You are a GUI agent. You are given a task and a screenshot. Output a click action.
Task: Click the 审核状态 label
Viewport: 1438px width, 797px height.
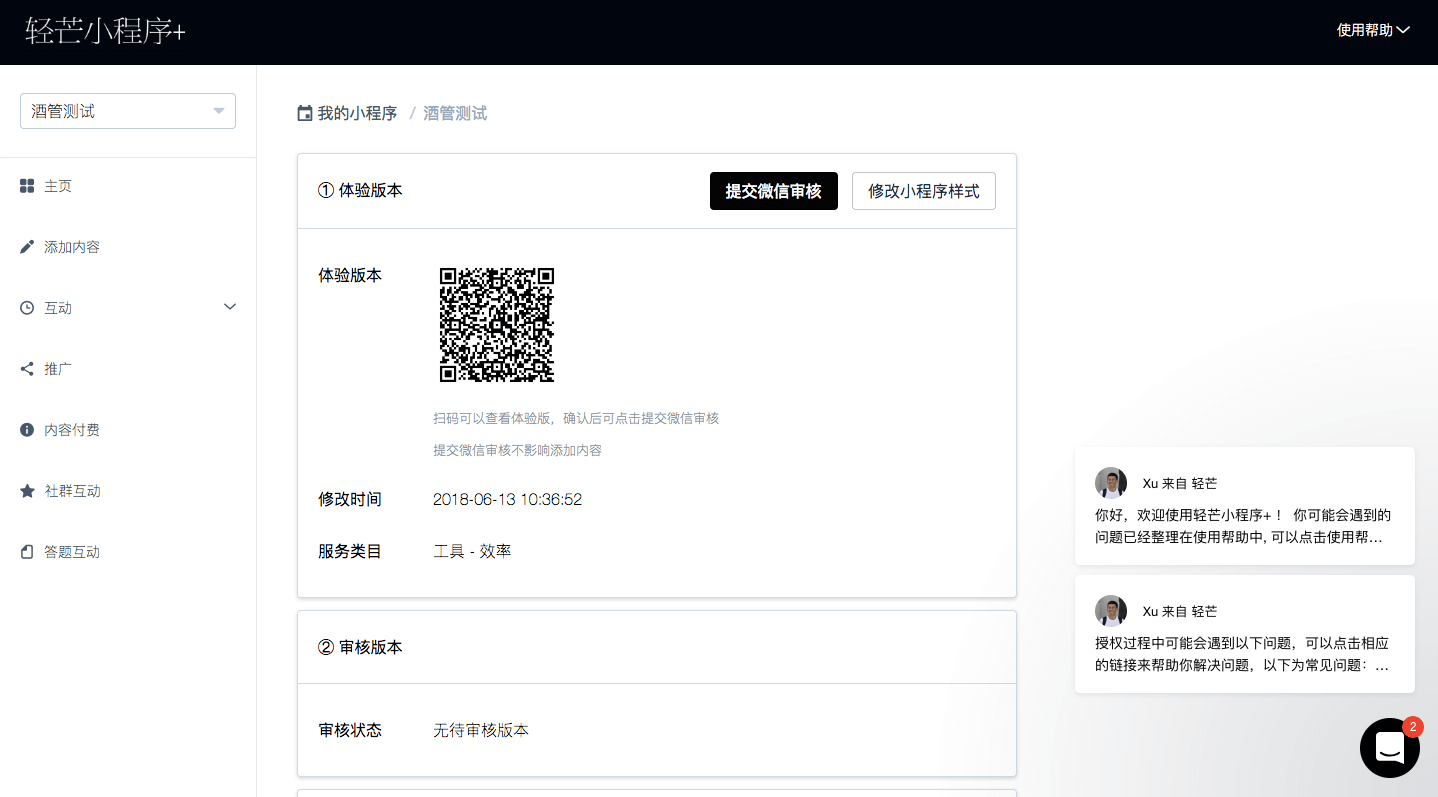coord(350,730)
